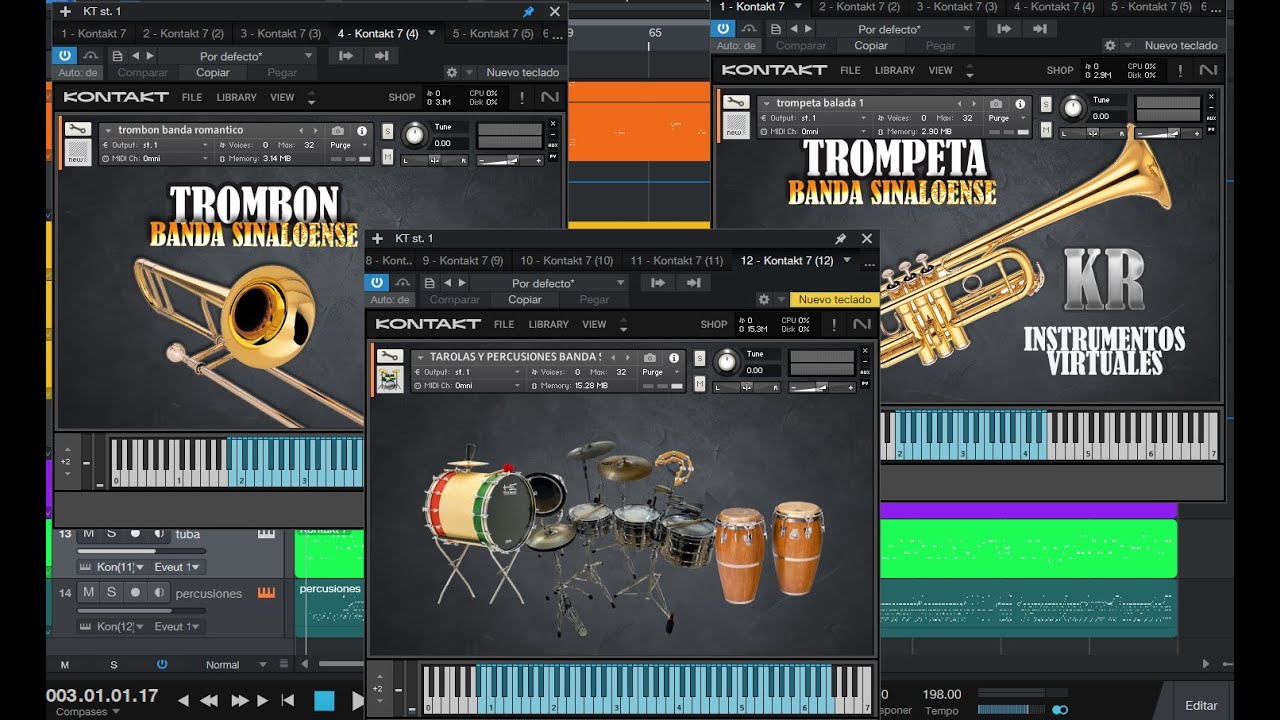
Task: Open info icon in trompeta instrument header
Action: (1019, 104)
